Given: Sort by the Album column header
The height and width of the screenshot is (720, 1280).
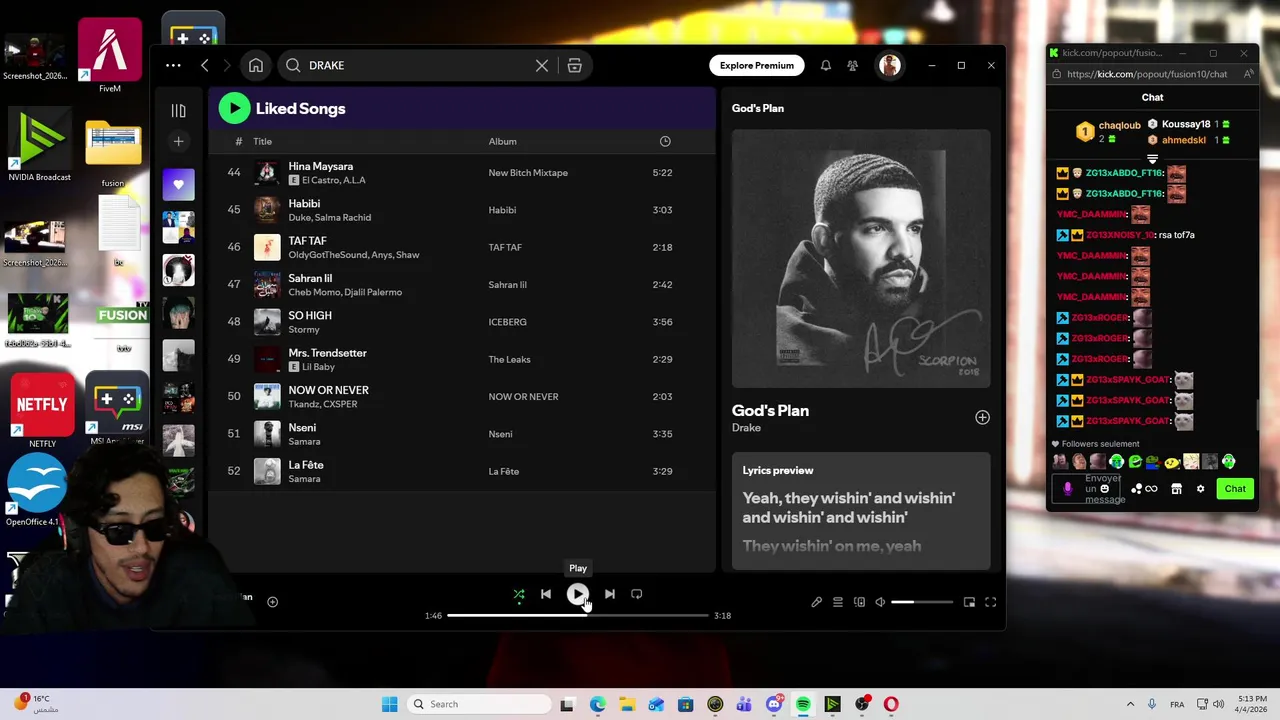Looking at the screenshot, I should pyautogui.click(x=502, y=141).
